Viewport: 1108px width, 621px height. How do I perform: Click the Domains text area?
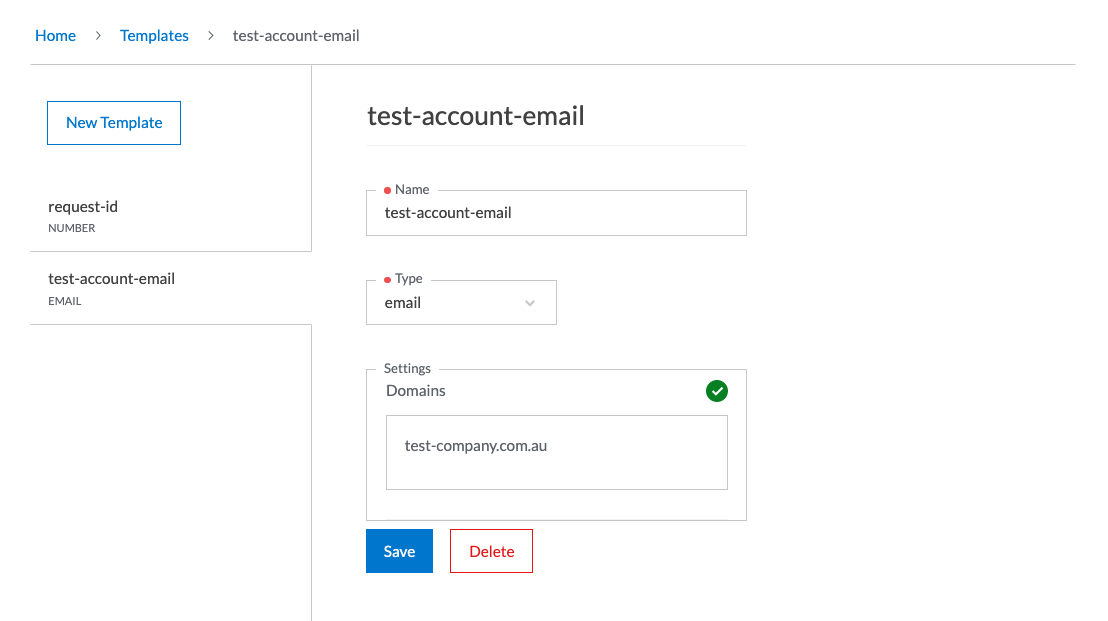coord(557,452)
